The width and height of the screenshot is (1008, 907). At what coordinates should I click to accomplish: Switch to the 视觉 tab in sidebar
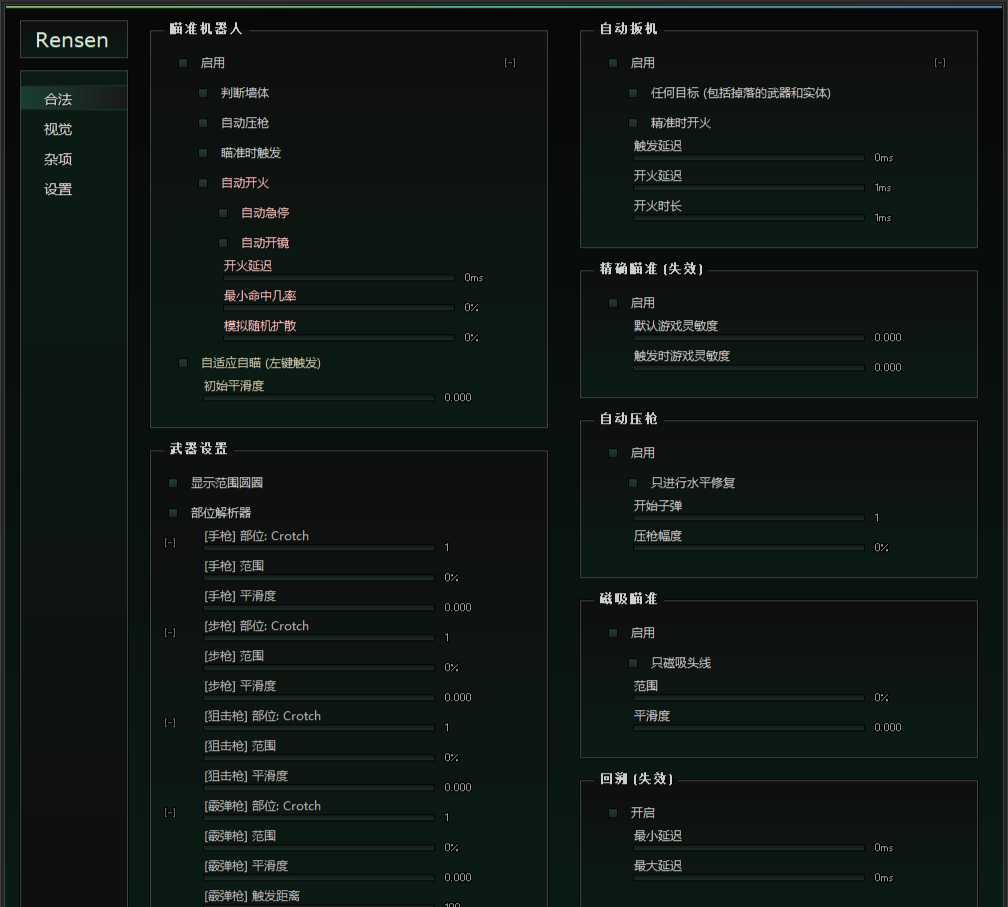coord(58,129)
